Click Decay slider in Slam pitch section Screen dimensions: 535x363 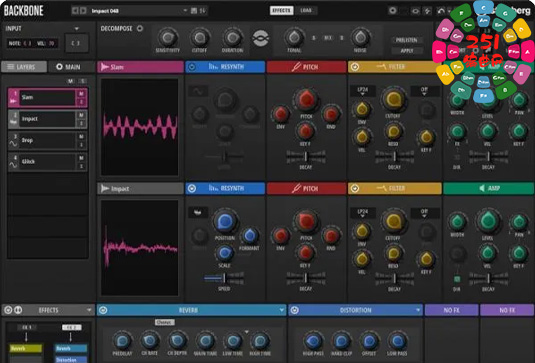tap(305, 156)
